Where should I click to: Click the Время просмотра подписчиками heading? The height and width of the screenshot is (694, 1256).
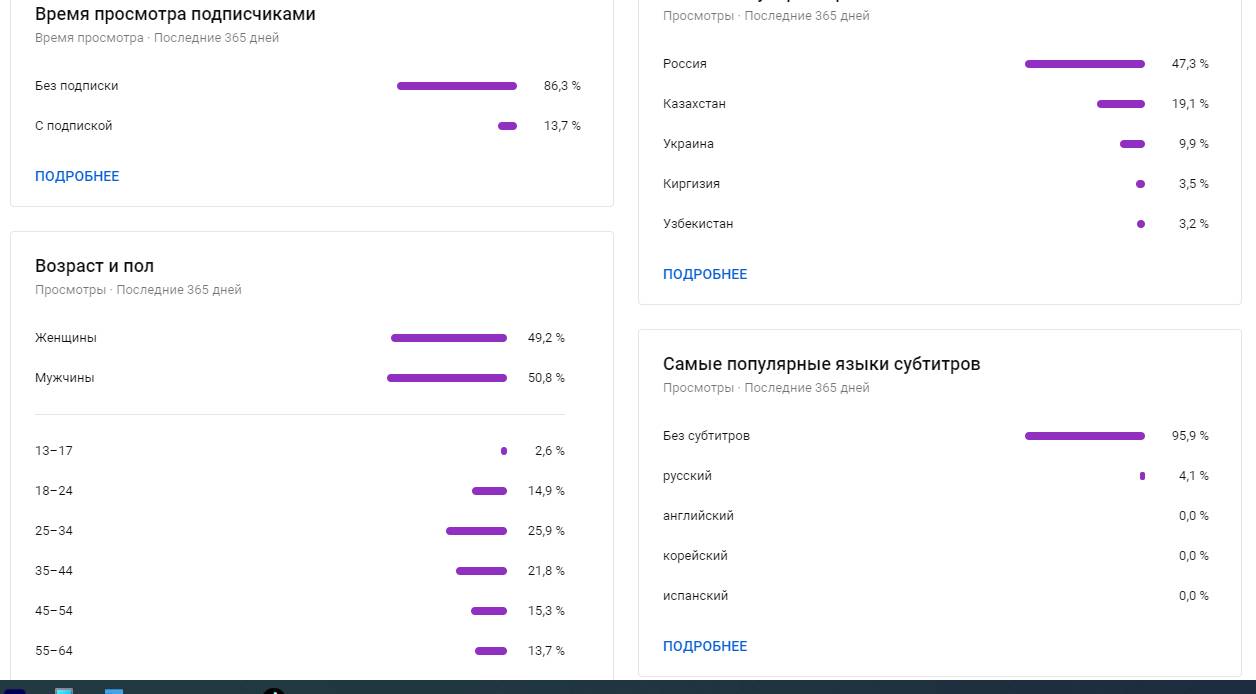tap(175, 14)
